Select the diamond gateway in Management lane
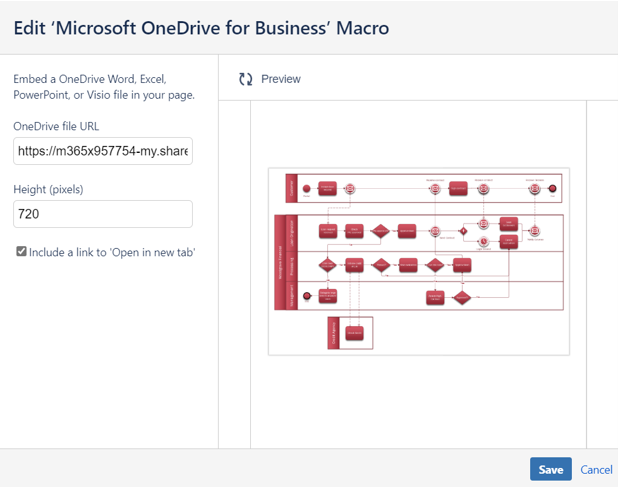The width and height of the screenshot is (618, 487). (462, 297)
